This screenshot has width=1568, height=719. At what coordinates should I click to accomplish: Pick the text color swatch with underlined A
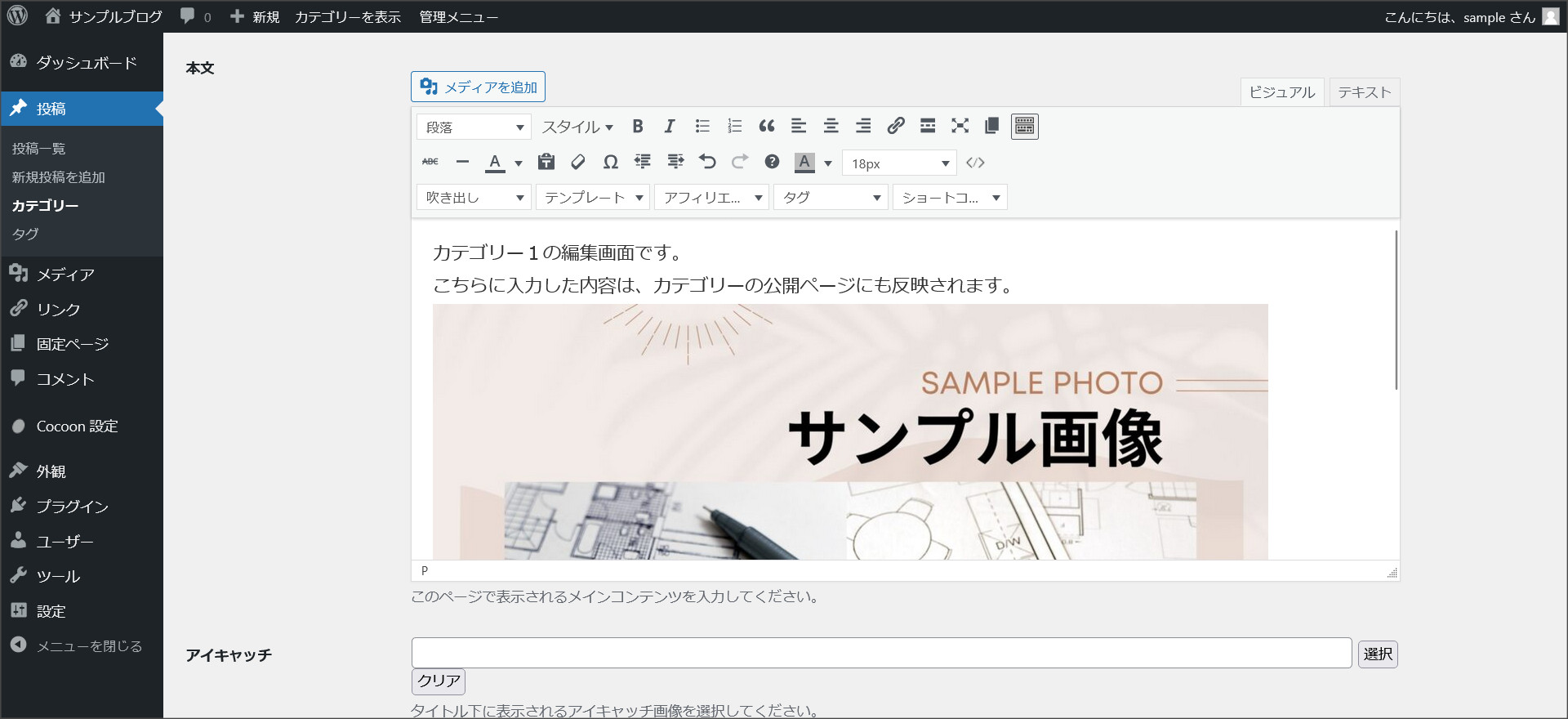tap(495, 163)
